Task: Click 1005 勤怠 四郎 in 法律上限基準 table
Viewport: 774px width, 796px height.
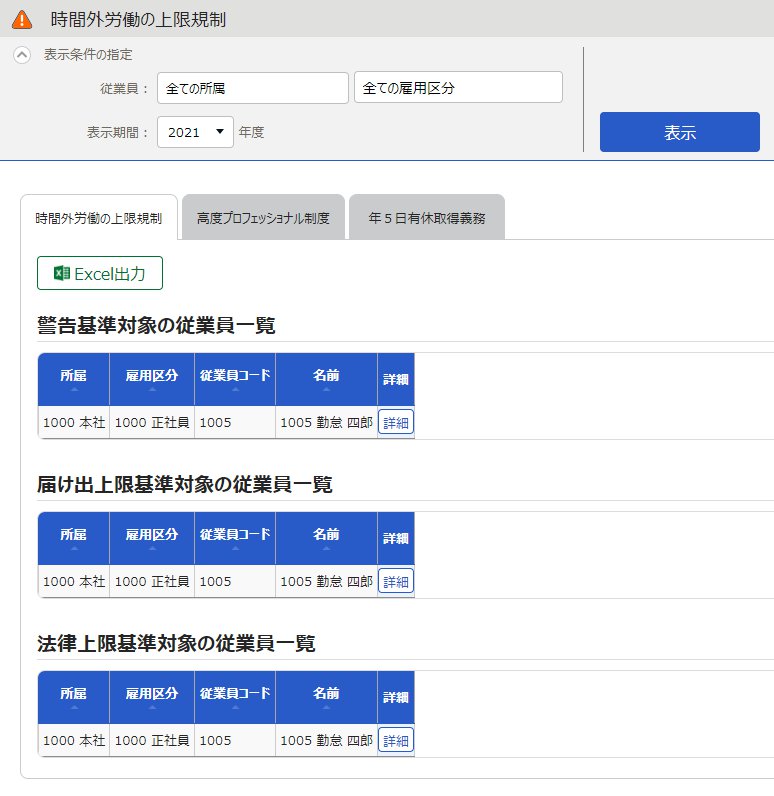Action: pos(326,740)
